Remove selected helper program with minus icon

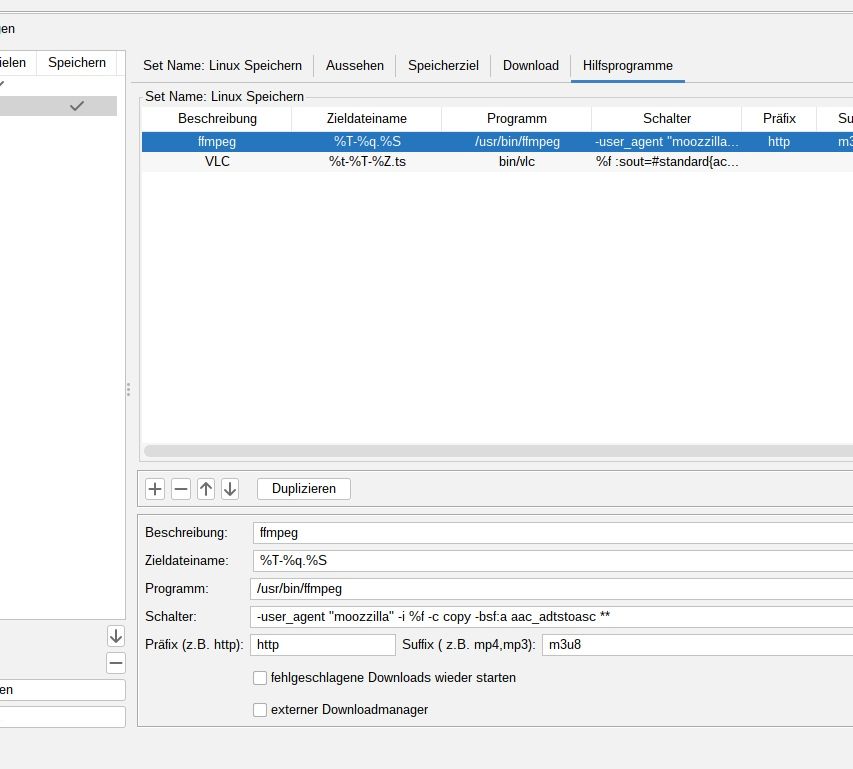181,489
